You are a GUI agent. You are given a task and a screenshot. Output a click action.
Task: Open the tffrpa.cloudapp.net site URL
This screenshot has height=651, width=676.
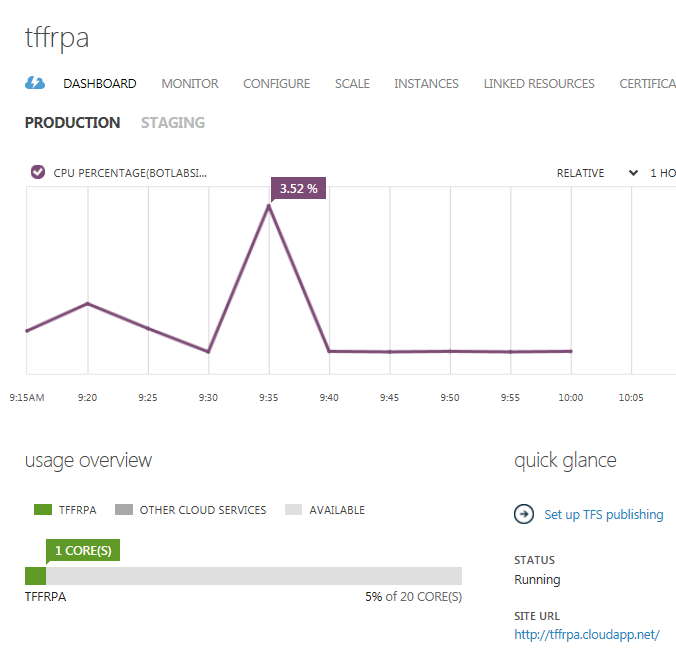pyautogui.click(x=586, y=635)
